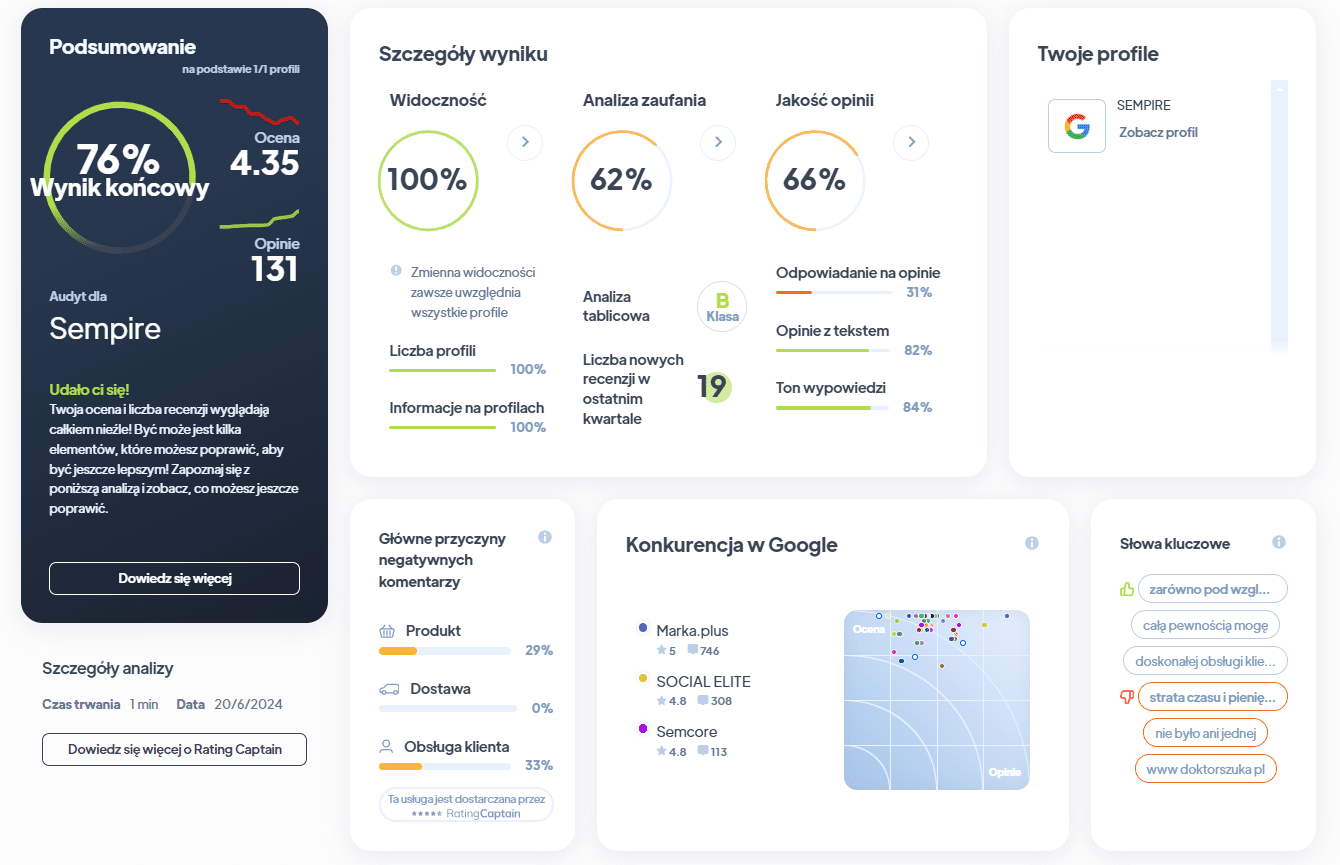Click the red Ocena trend sparkline
The image size is (1340, 865).
[x=259, y=110]
